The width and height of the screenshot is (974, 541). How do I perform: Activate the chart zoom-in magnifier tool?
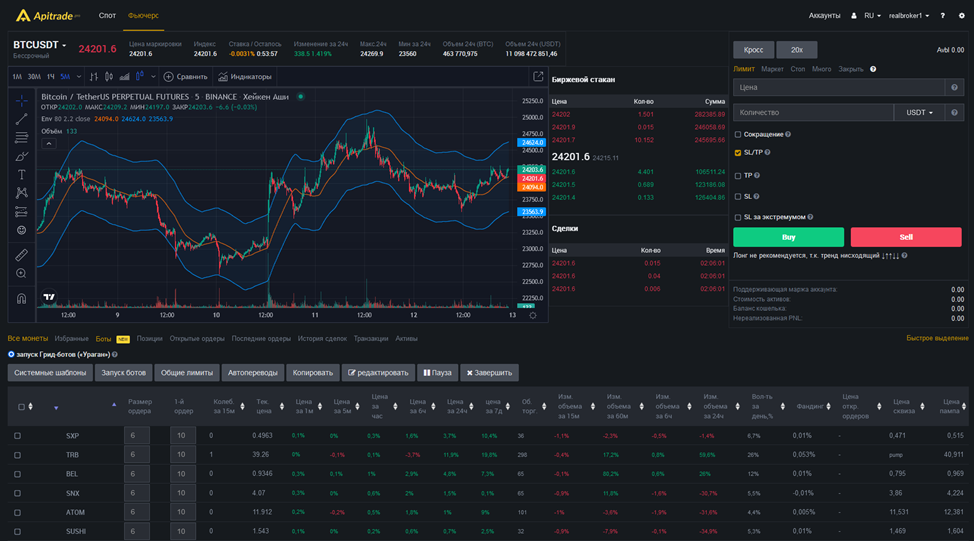[x=22, y=273]
